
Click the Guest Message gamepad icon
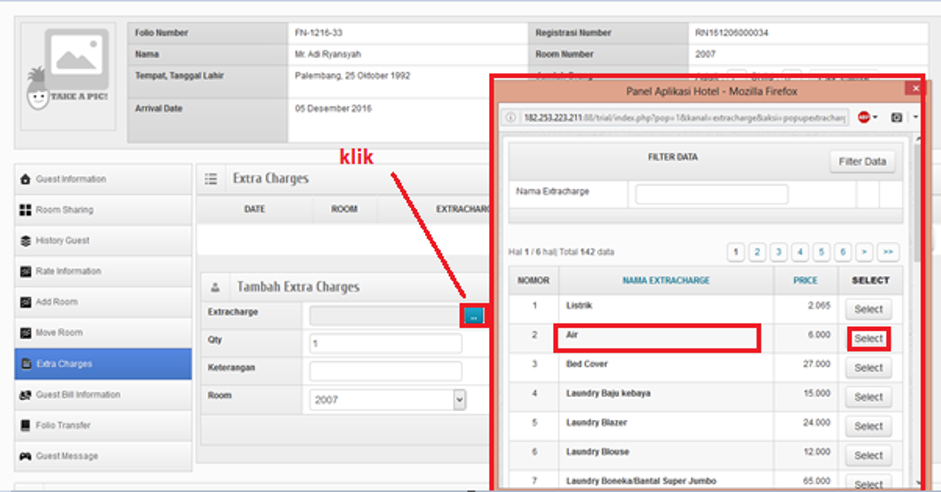tap(26, 456)
